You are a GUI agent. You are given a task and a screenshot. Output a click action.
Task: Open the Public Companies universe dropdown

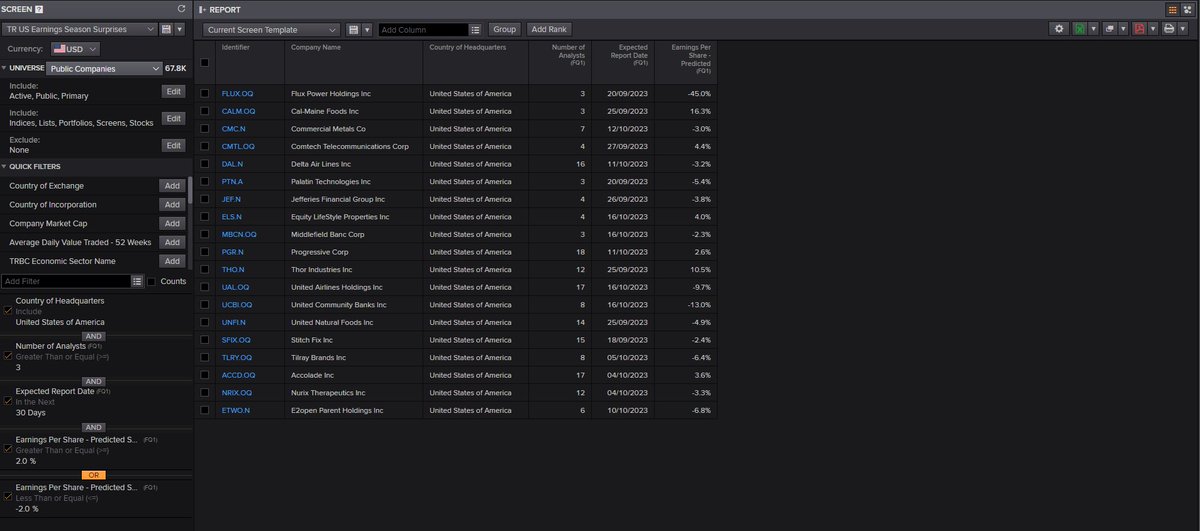point(104,69)
